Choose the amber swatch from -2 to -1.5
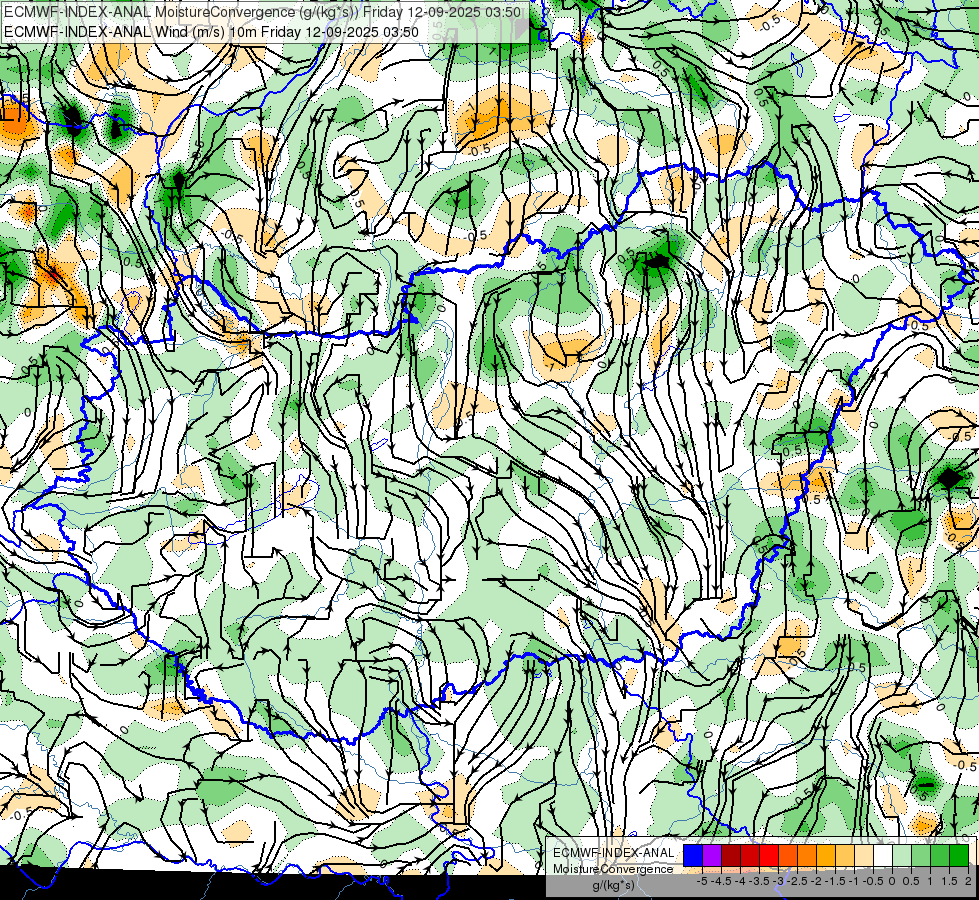The width and height of the screenshot is (979, 900). tap(825, 855)
